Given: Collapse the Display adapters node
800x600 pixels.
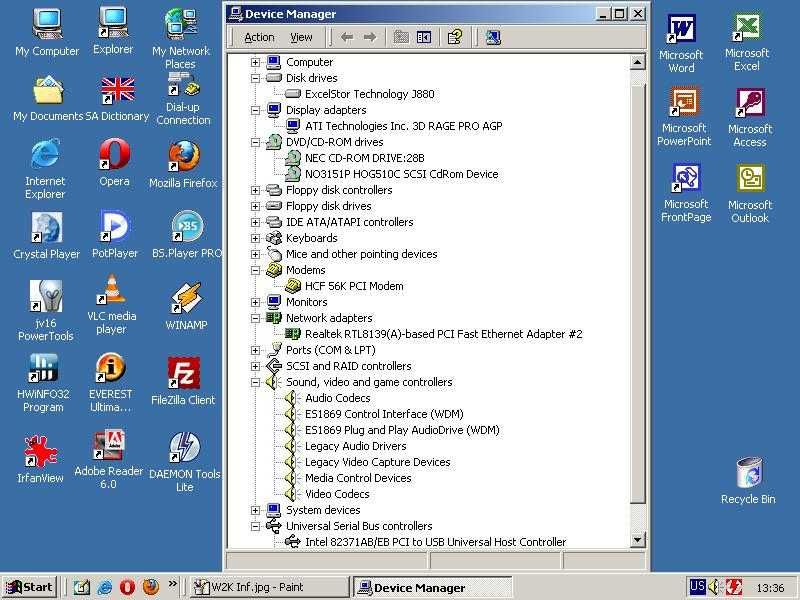Looking at the screenshot, I should [255, 110].
